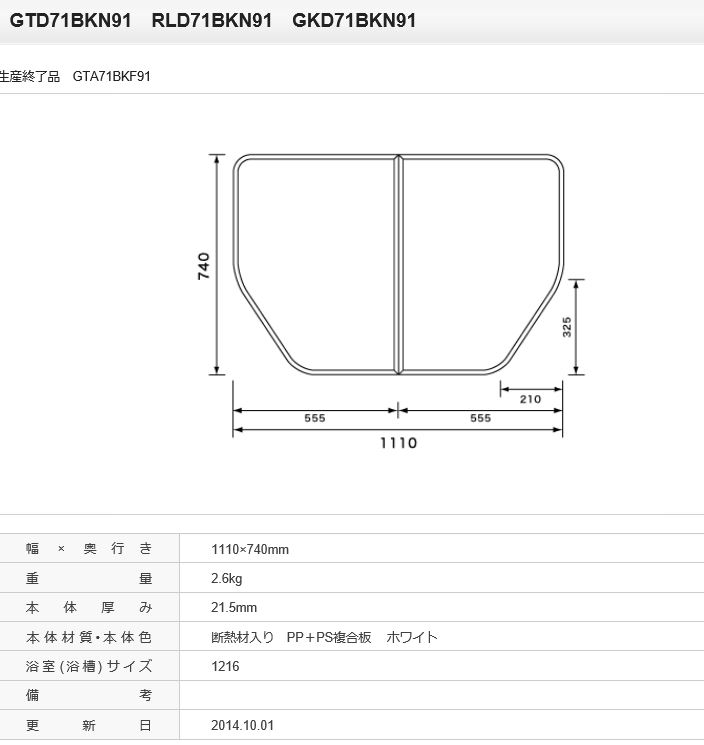Click the 2014.10.01 update date value
The image size is (704, 745).
(243, 726)
